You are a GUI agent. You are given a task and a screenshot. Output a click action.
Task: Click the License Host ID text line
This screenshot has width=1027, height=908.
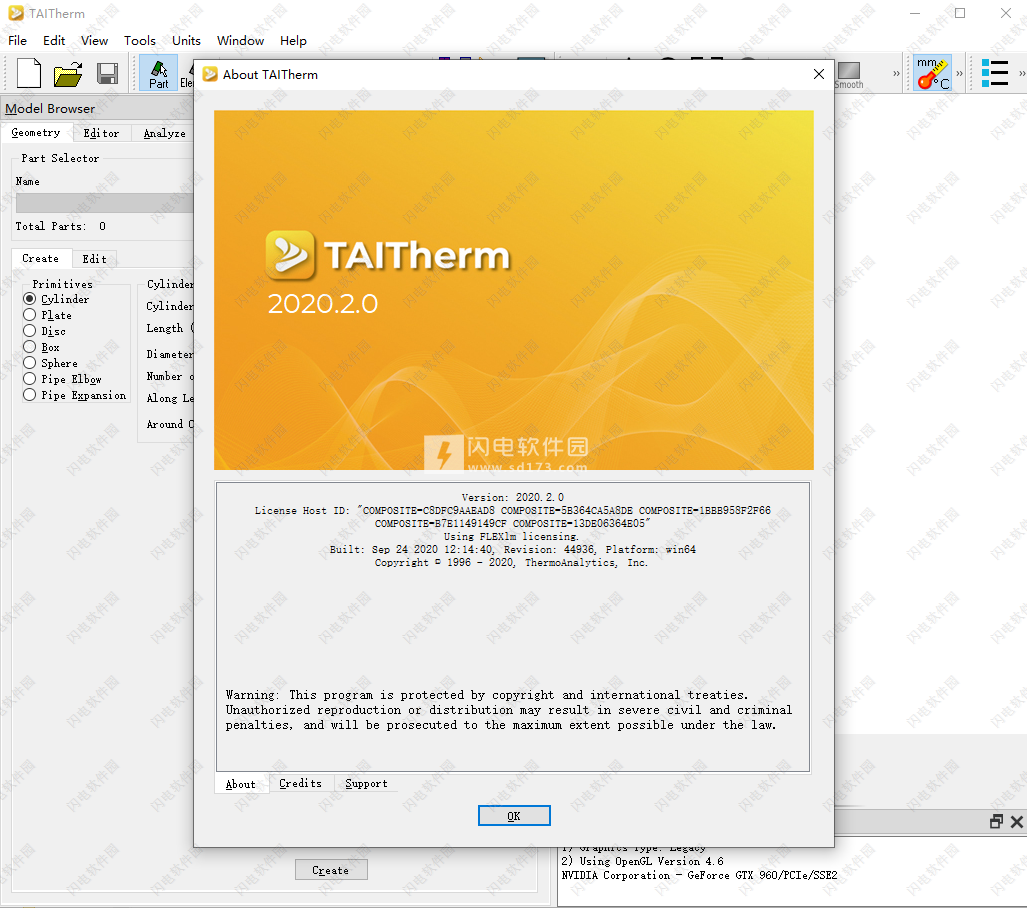point(513,517)
